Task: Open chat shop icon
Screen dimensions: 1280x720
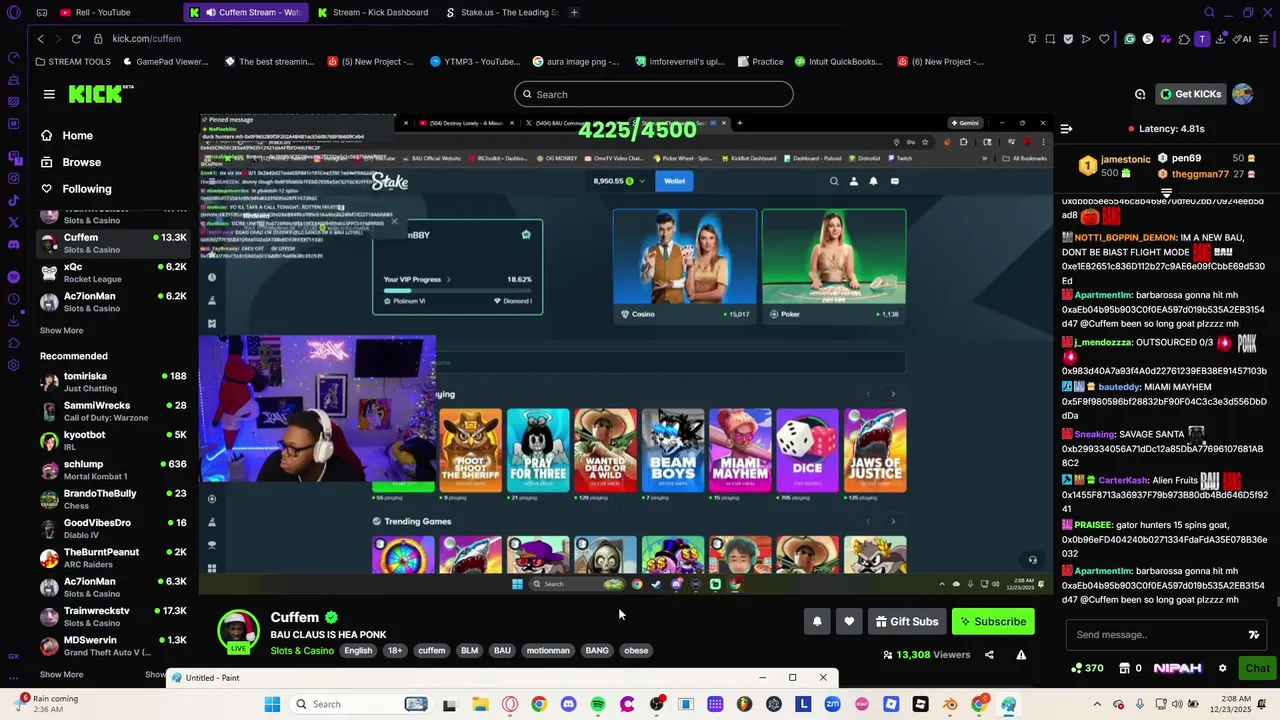Action: (x=1124, y=668)
